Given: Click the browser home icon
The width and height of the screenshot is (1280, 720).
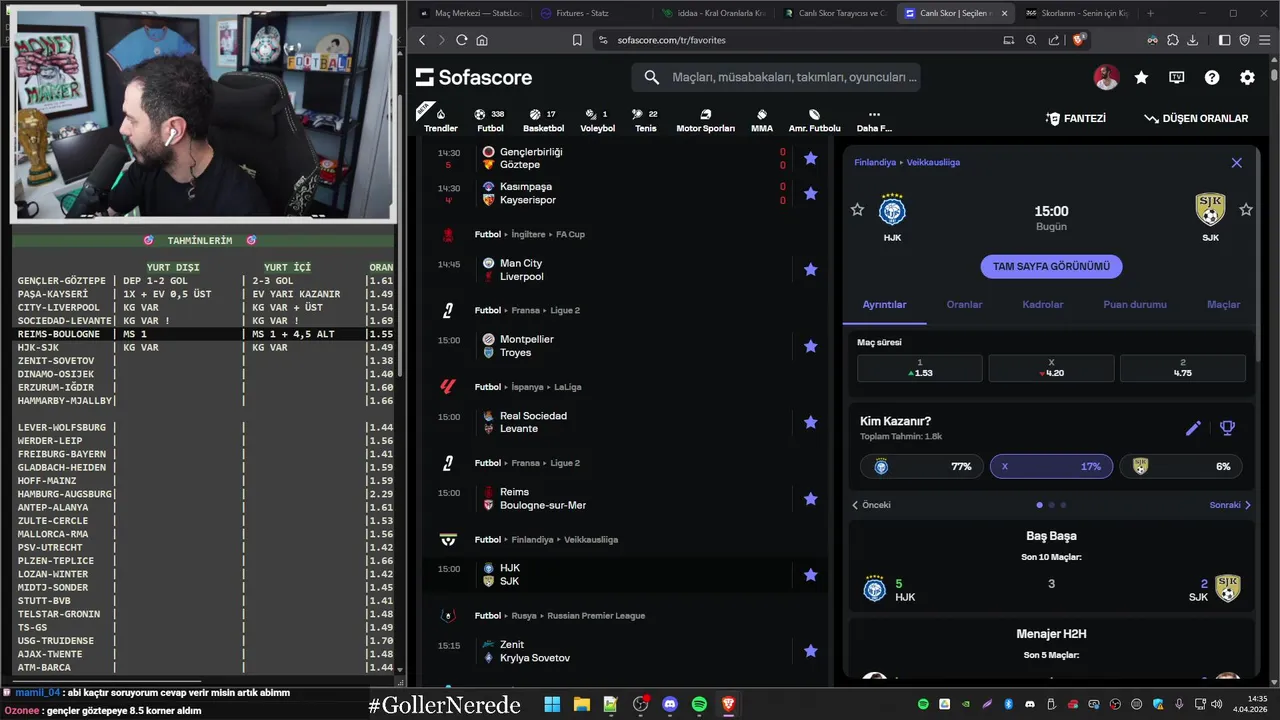Looking at the screenshot, I should coord(482,40).
